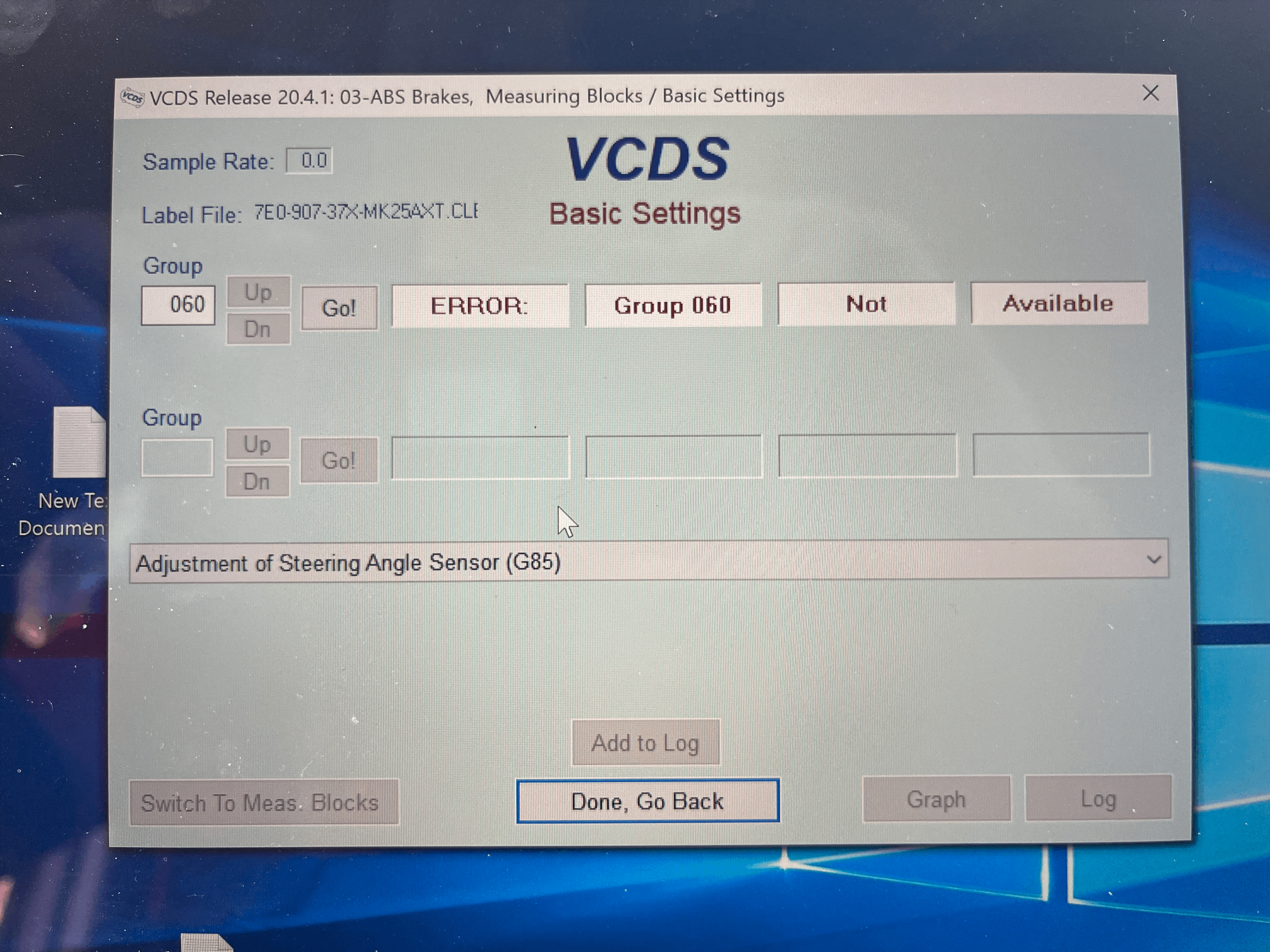The height and width of the screenshot is (952, 1270).
Task: Click the 'Not' result field
Action: point(867,303)
